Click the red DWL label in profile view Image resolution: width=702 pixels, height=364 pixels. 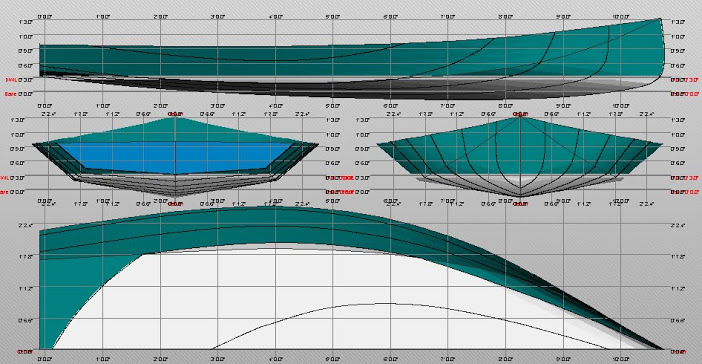pyautogui.click(x=11, y=80)
